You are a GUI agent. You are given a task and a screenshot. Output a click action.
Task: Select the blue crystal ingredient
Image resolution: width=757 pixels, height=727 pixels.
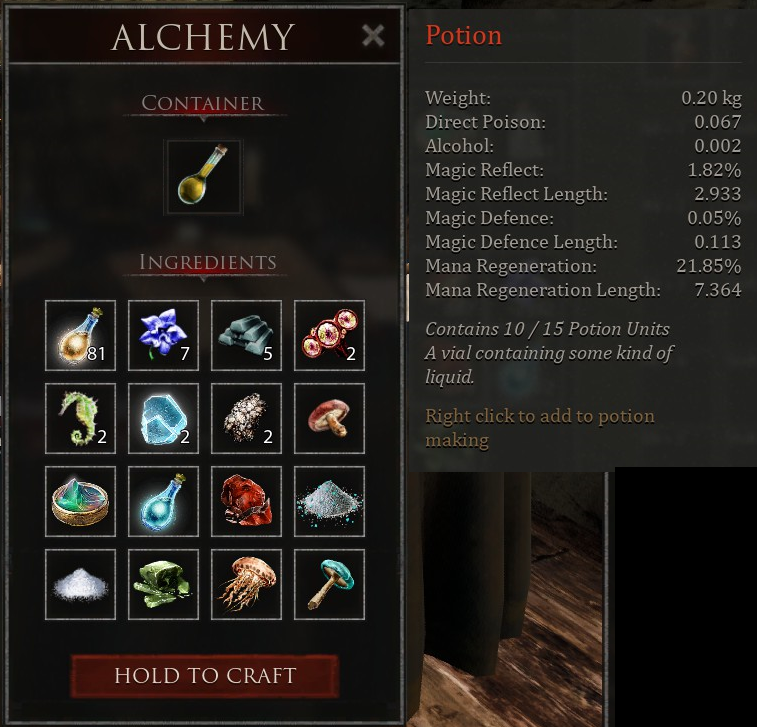(x=163, y=419)
